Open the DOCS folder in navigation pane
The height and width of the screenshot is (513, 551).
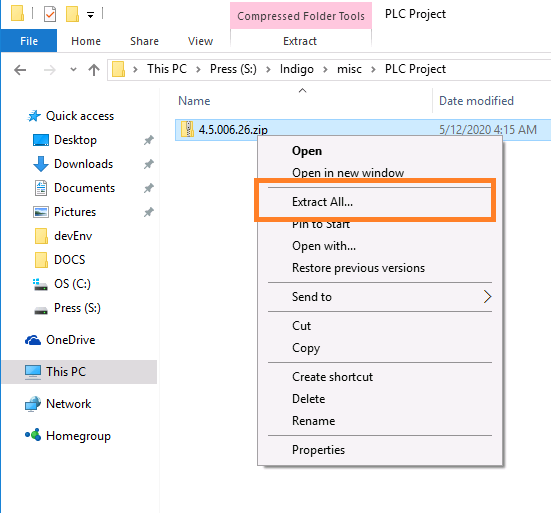[70, 260]
